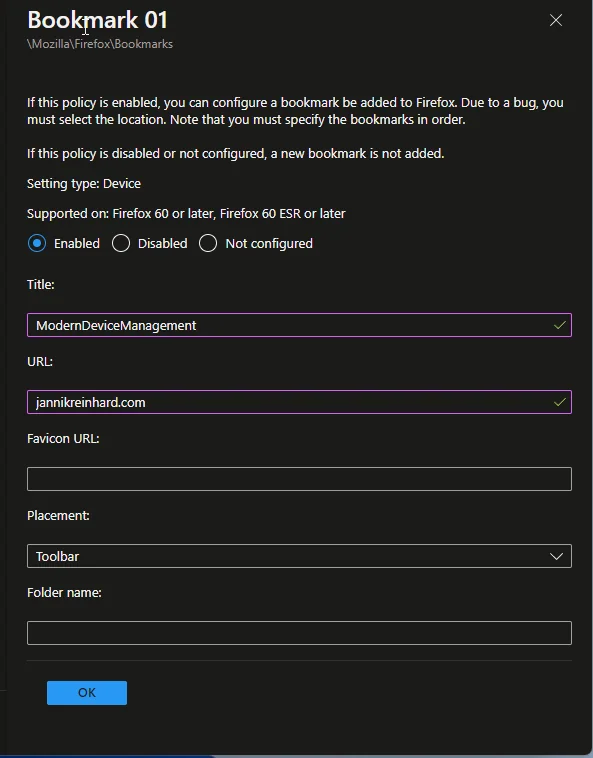Click the Title field green checkmark icon

tap(560, 325)
